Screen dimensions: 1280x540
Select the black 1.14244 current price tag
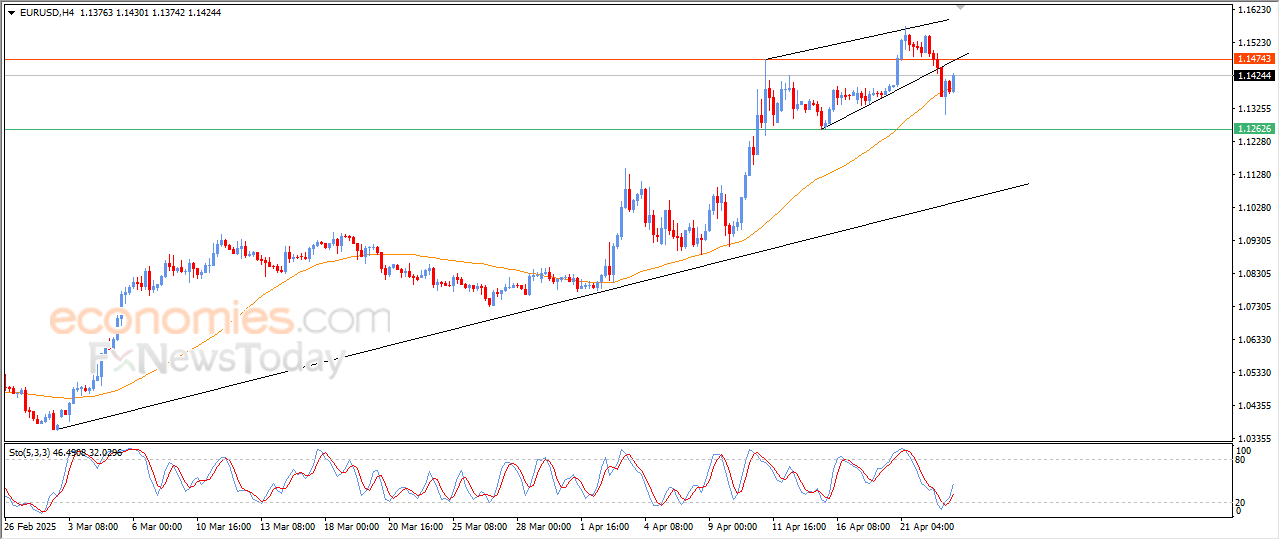click(x=1254, y=76)
